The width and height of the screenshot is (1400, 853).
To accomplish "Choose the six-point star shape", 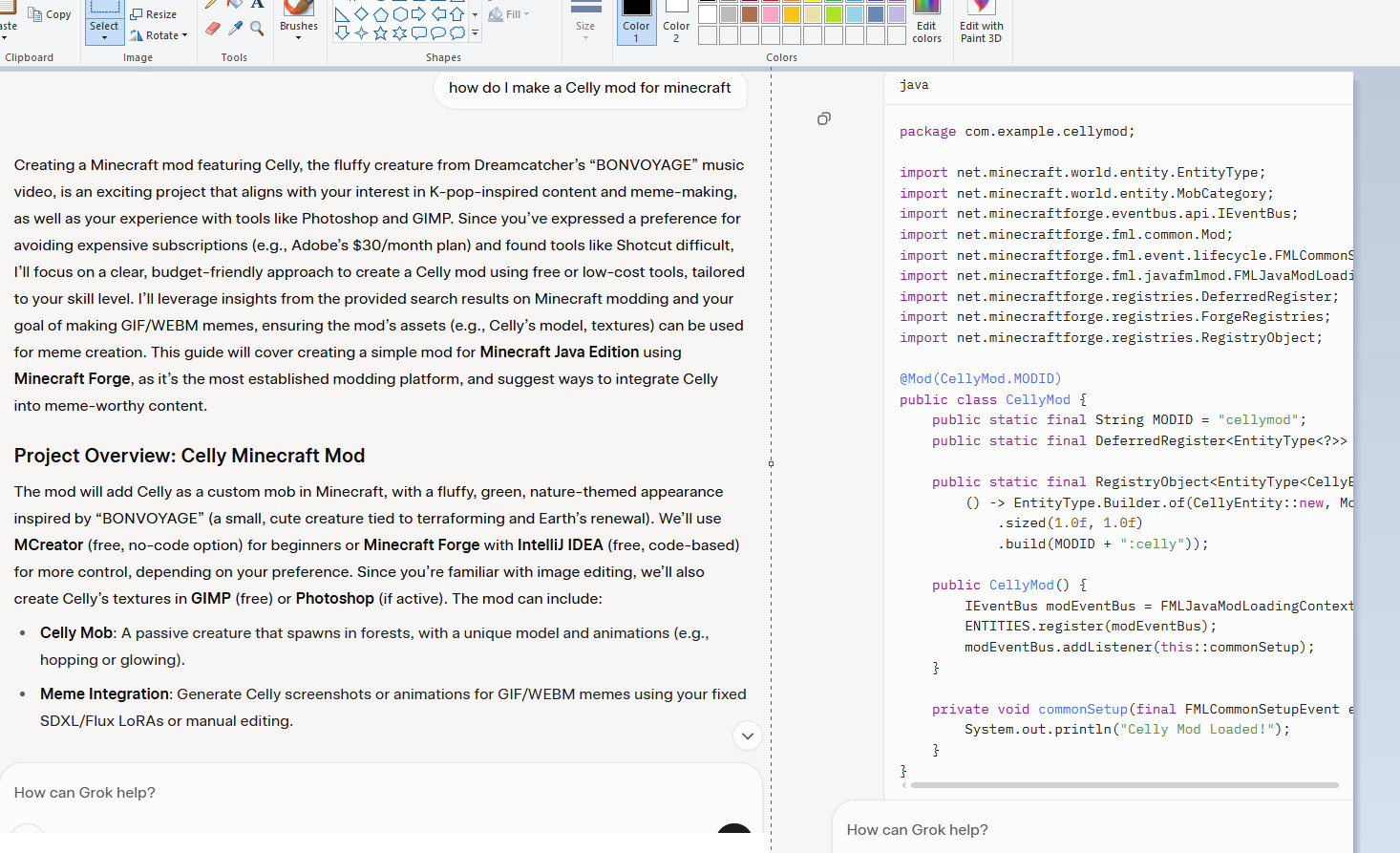I will (x=399, y=33).
